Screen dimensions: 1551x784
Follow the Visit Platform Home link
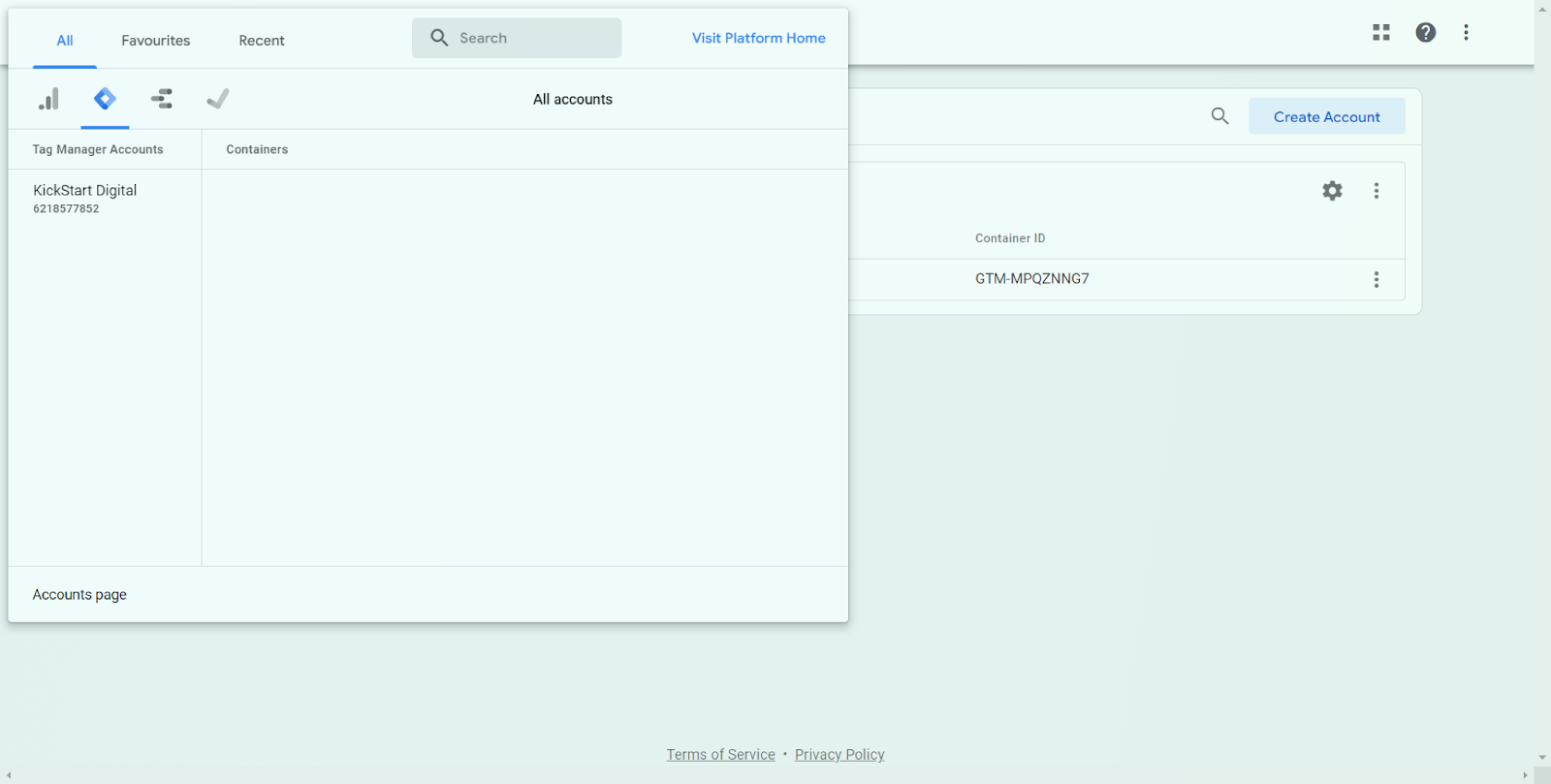coord(759,38)
